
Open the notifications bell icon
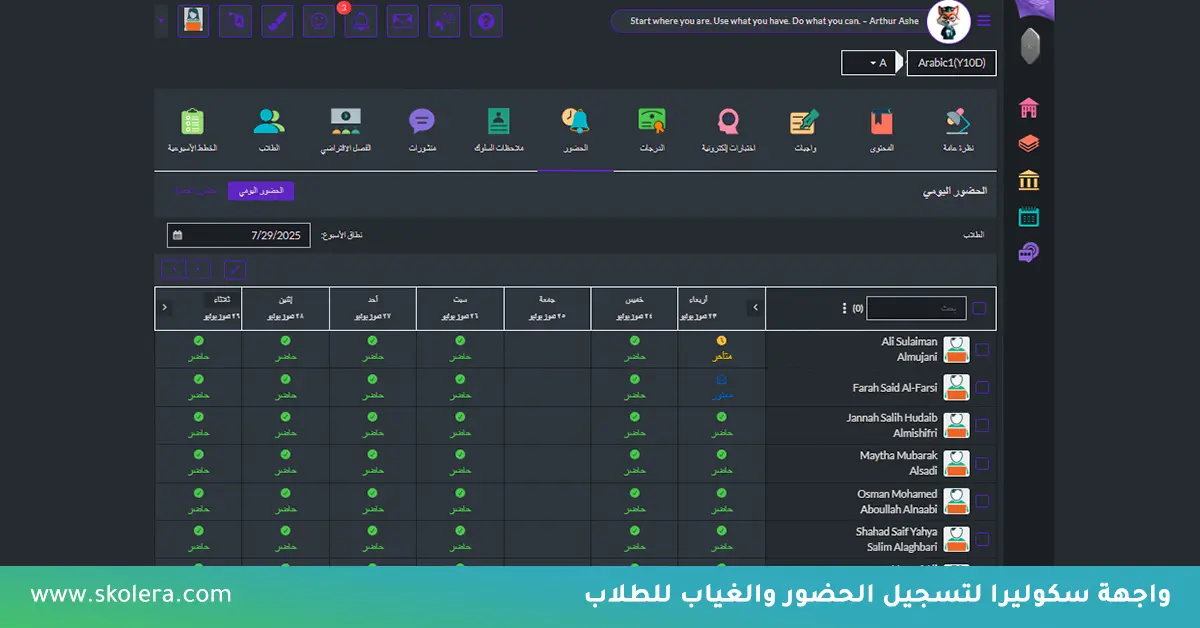360,20
